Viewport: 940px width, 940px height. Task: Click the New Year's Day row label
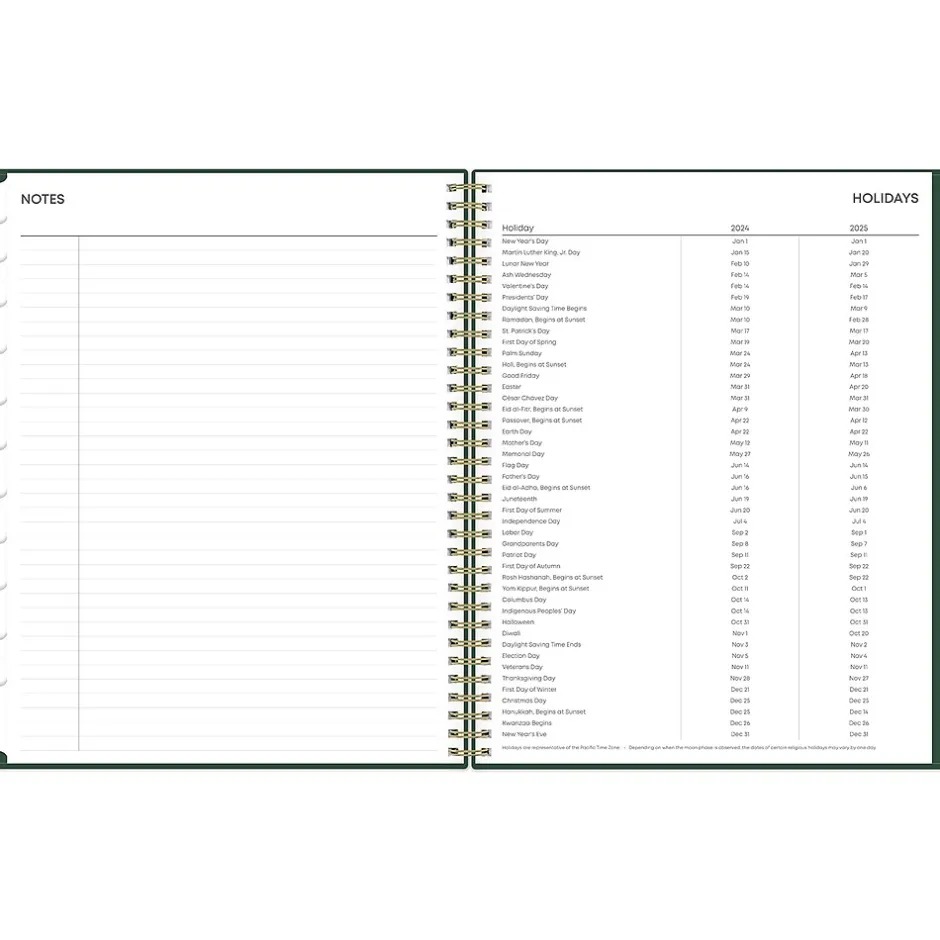[525, 241]
